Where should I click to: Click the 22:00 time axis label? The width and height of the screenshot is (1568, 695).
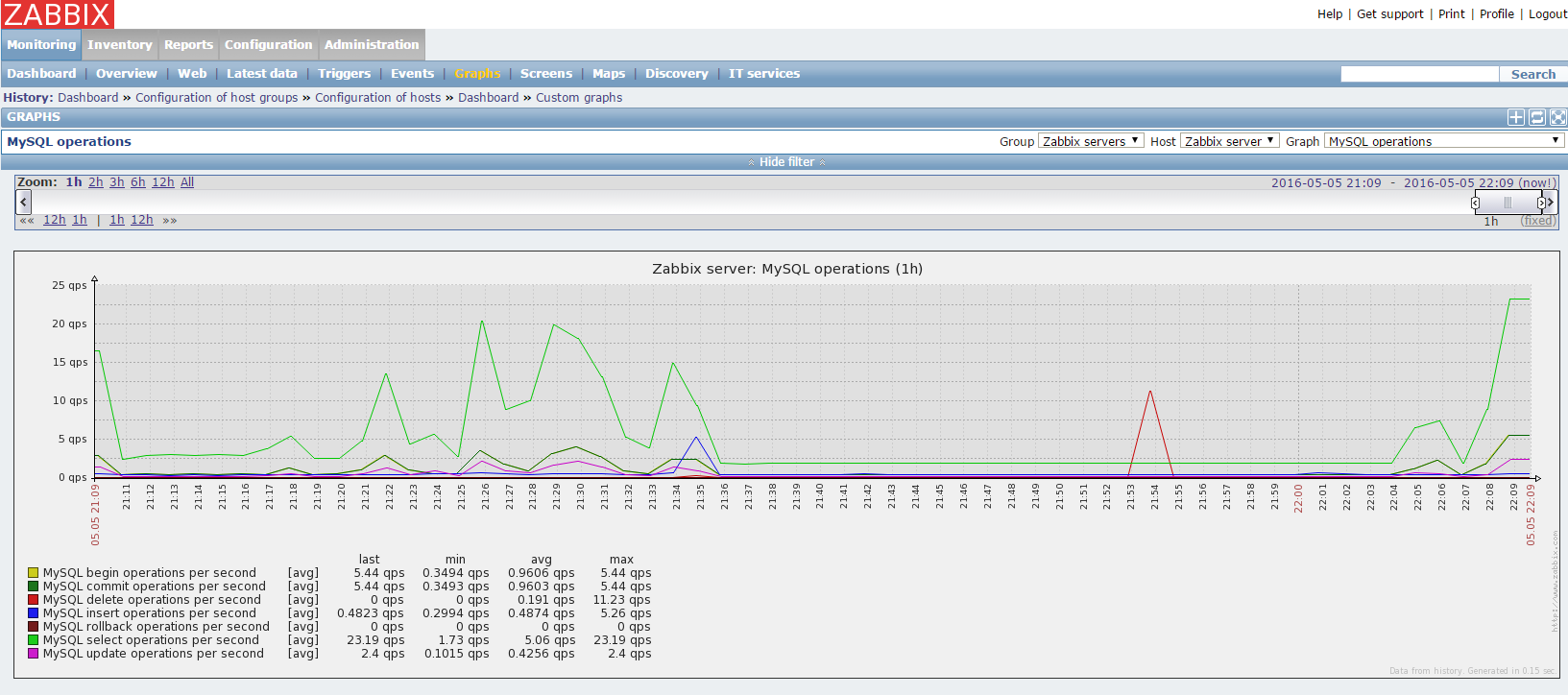click(x=1298, y=498)
